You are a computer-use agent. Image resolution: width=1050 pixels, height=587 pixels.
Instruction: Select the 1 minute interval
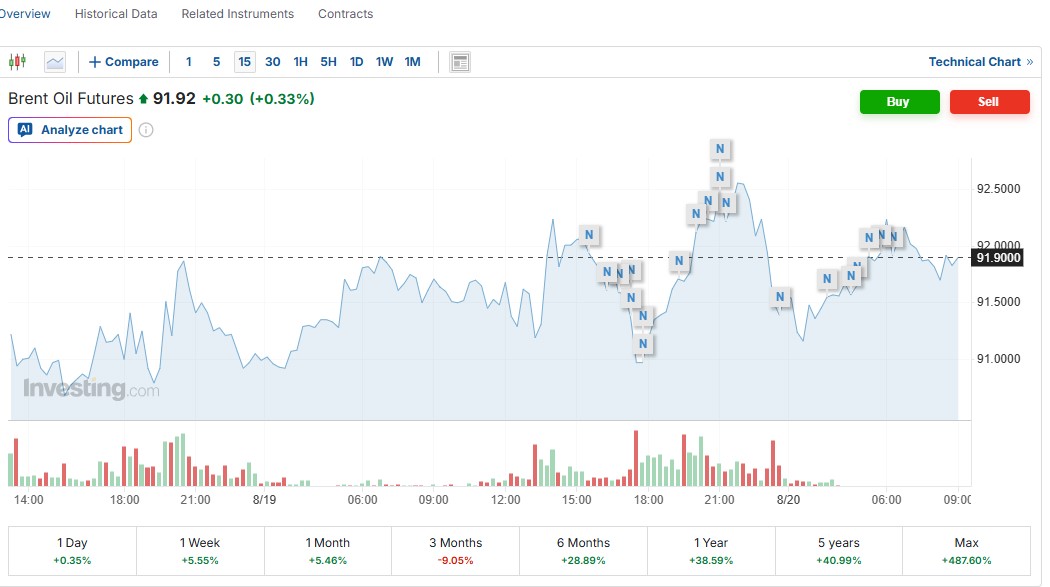(189, 62)
